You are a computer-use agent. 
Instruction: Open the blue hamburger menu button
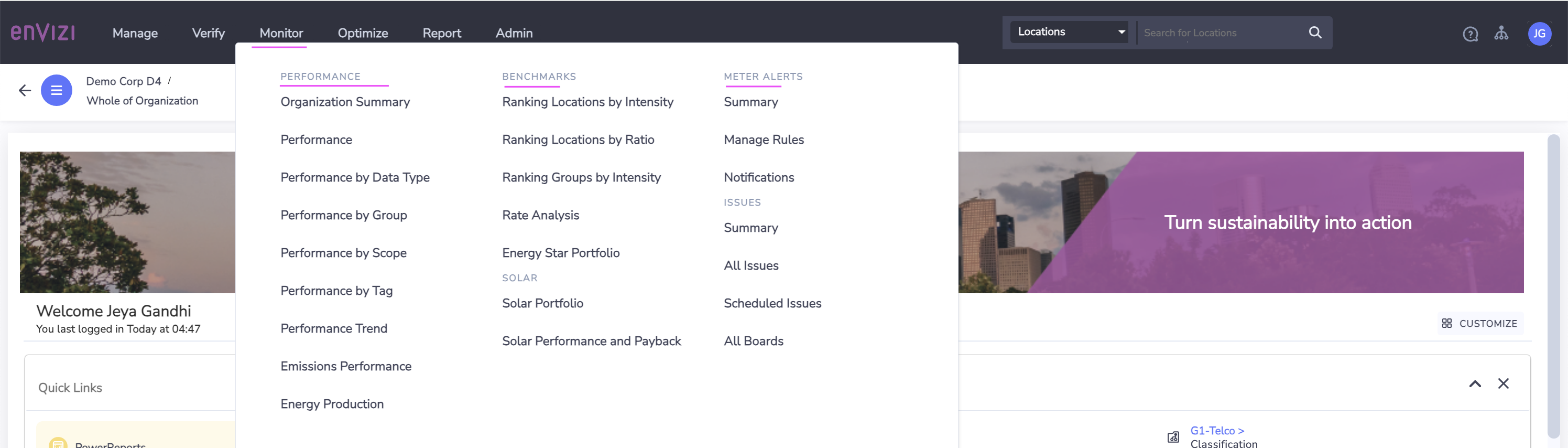57,90
